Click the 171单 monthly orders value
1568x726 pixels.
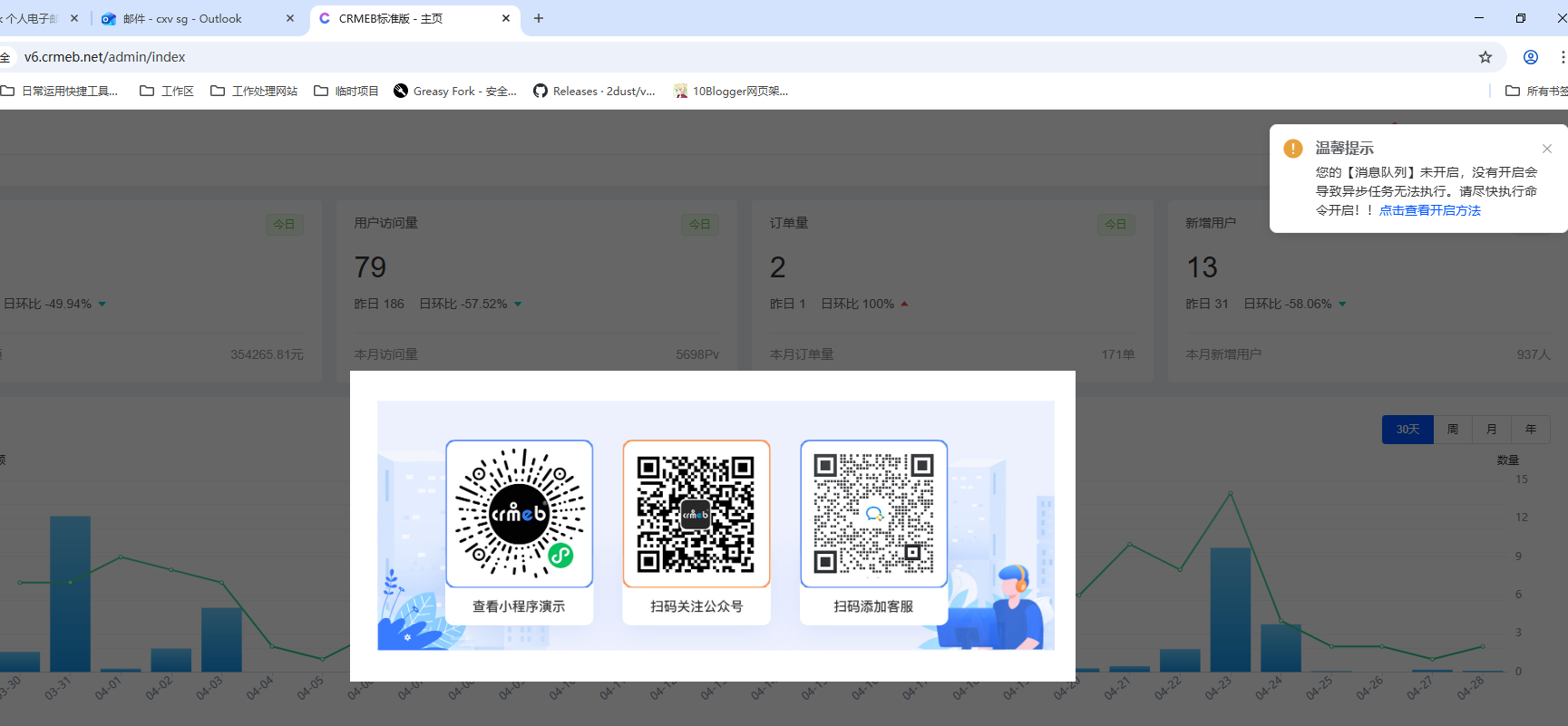tap(1118, 354)
